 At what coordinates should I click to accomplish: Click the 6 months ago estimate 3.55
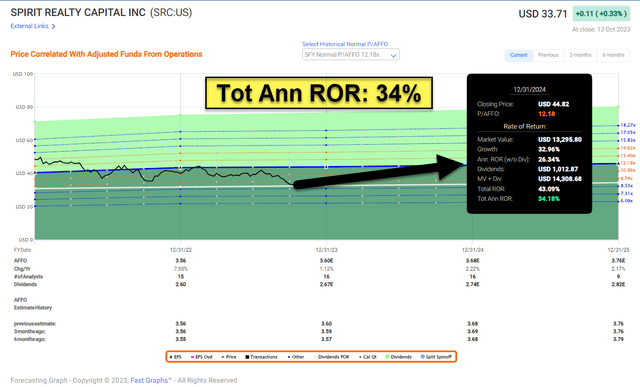[180, 339]
